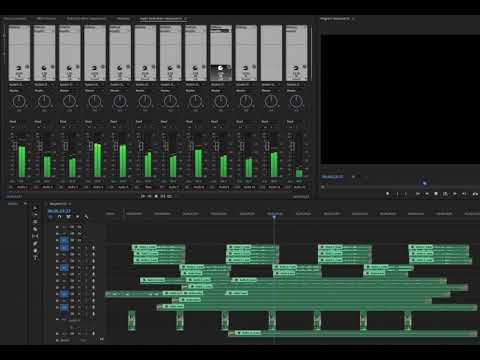Screen dimensions: 480x360
Task: Select the Slip tool
Action: coord(35,236)
